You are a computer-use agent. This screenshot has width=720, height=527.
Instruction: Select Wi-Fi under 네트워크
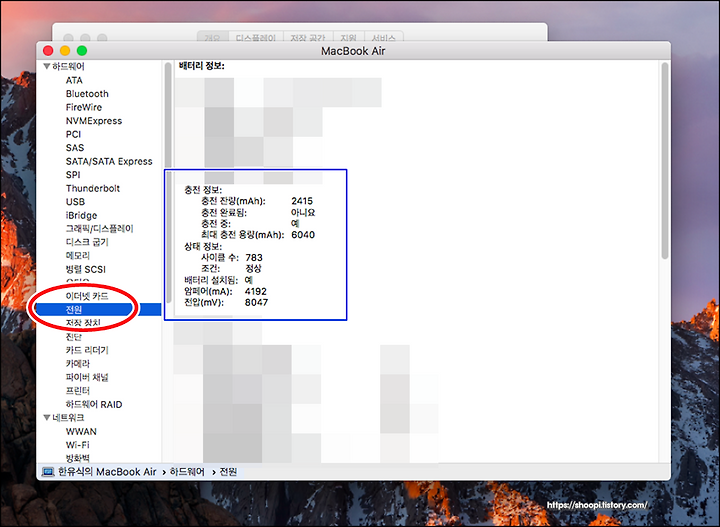pos(78,445)
